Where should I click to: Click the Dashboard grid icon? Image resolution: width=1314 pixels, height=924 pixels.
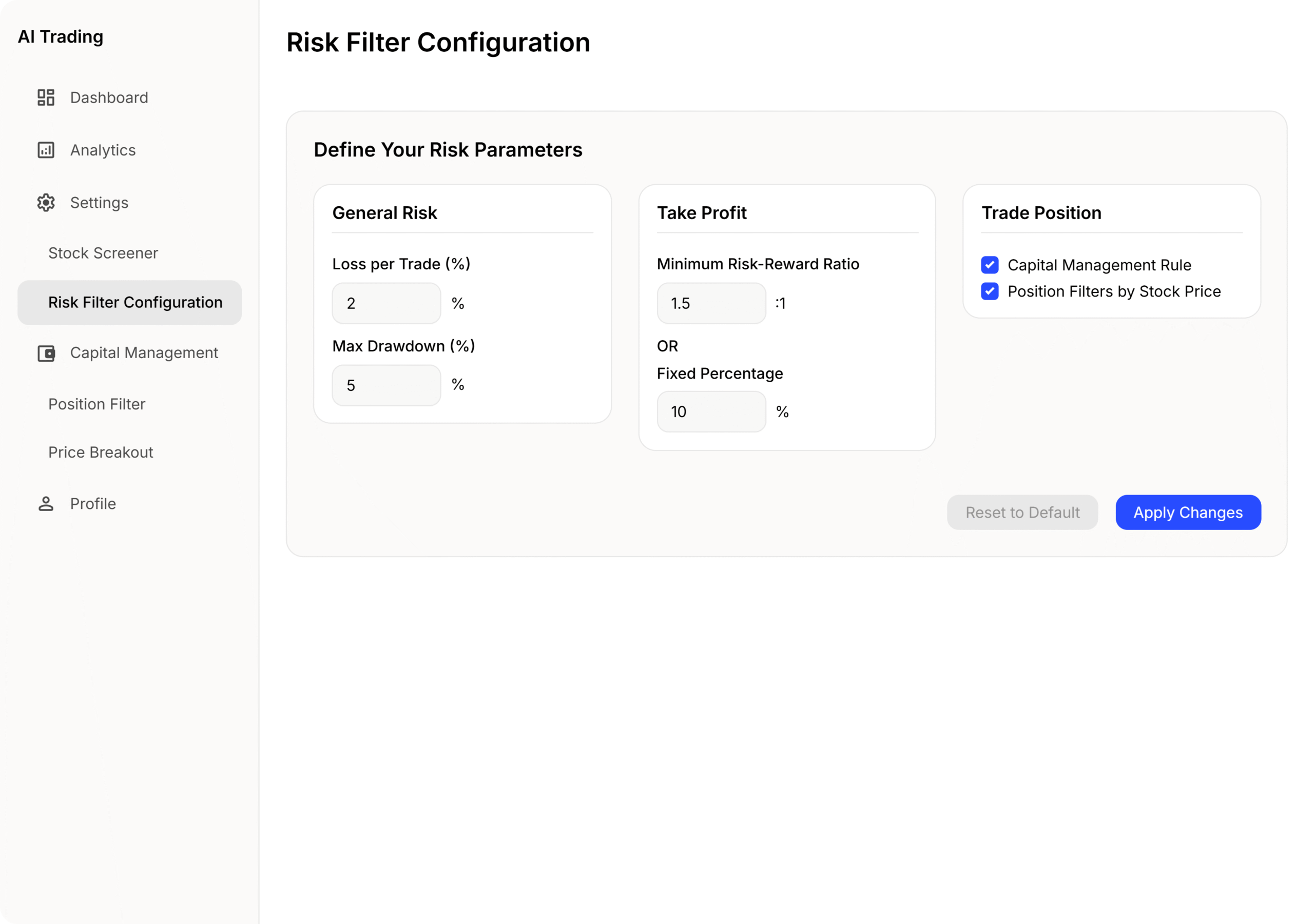[46, 97]
